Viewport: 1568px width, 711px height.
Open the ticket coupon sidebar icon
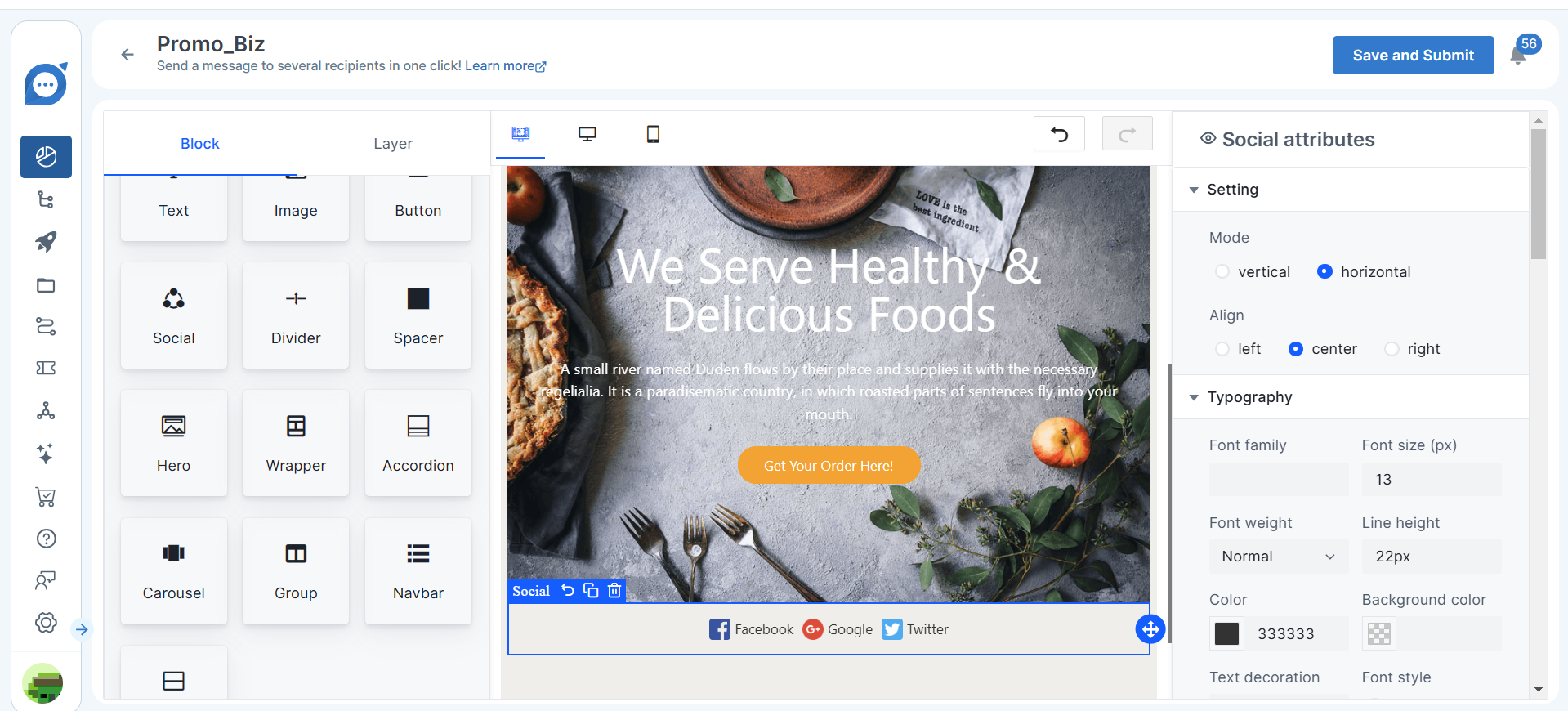(x=46, y=369)
